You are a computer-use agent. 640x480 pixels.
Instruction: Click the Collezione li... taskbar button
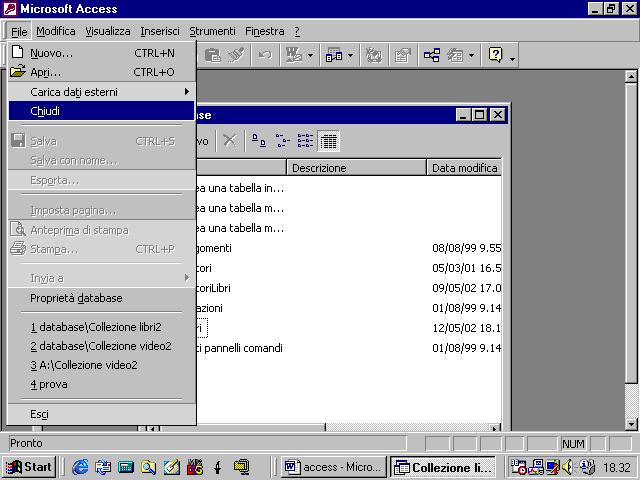[x=443, y=467]
